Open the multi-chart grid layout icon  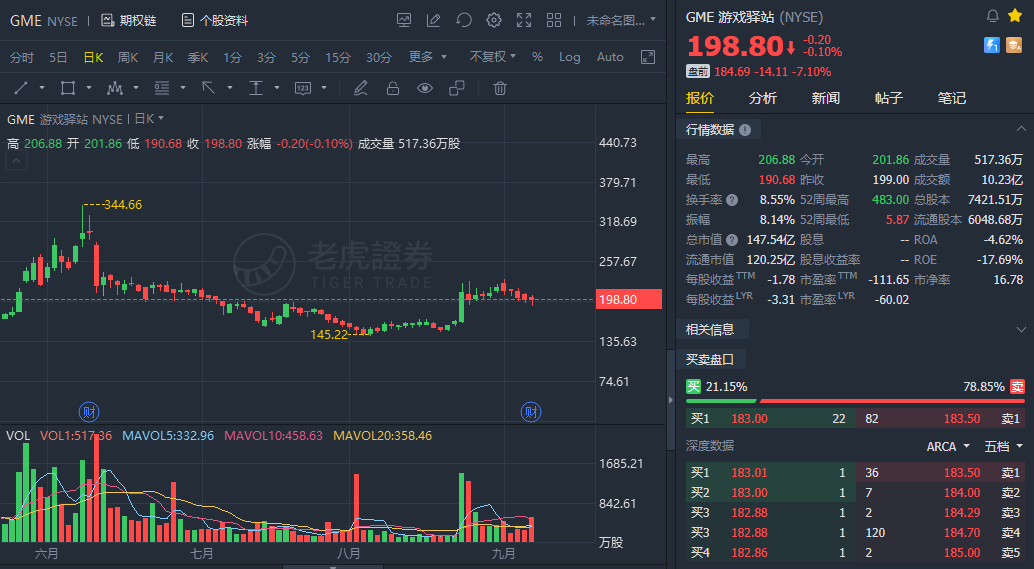pyautogui.click(x=554, y=20)
